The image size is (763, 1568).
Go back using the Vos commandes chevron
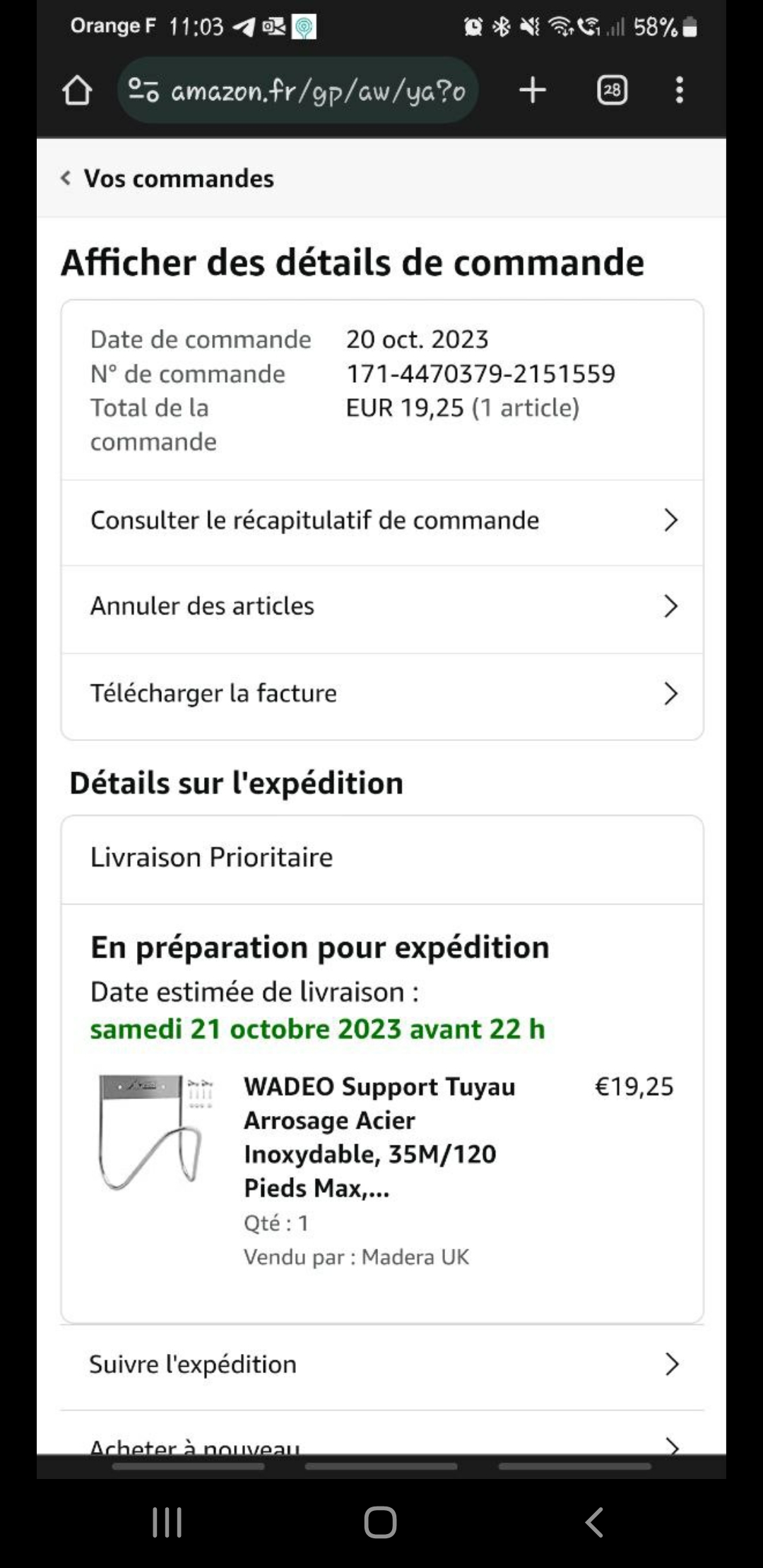tap(66, 178)
